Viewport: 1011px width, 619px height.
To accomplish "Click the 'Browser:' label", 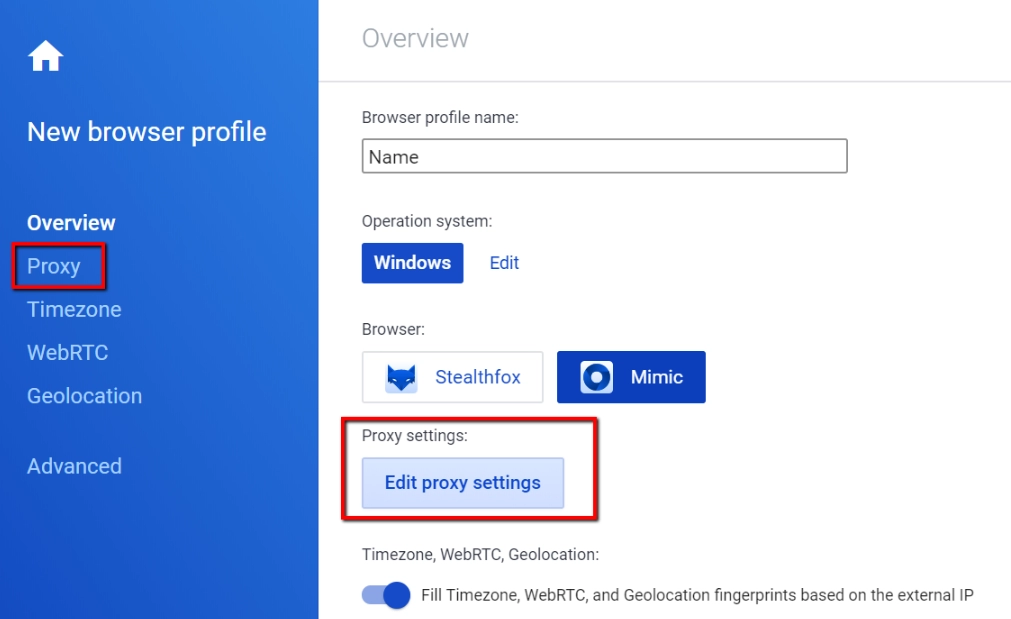I will pyautogui.click(x=393, y=329).
